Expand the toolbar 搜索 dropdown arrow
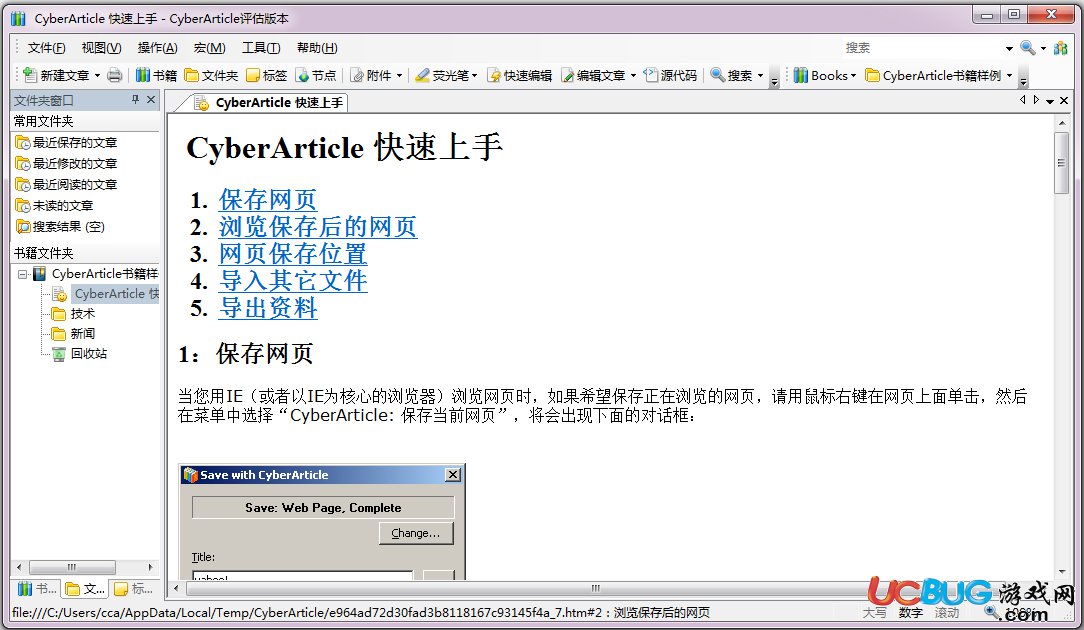This screenshot has height=630, width=1084. tap(760, 75)
